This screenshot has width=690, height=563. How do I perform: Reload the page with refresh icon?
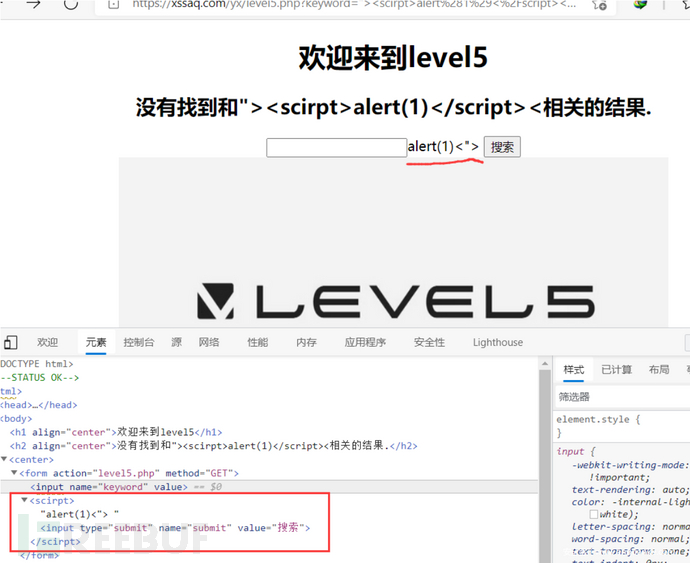(71, 4)
